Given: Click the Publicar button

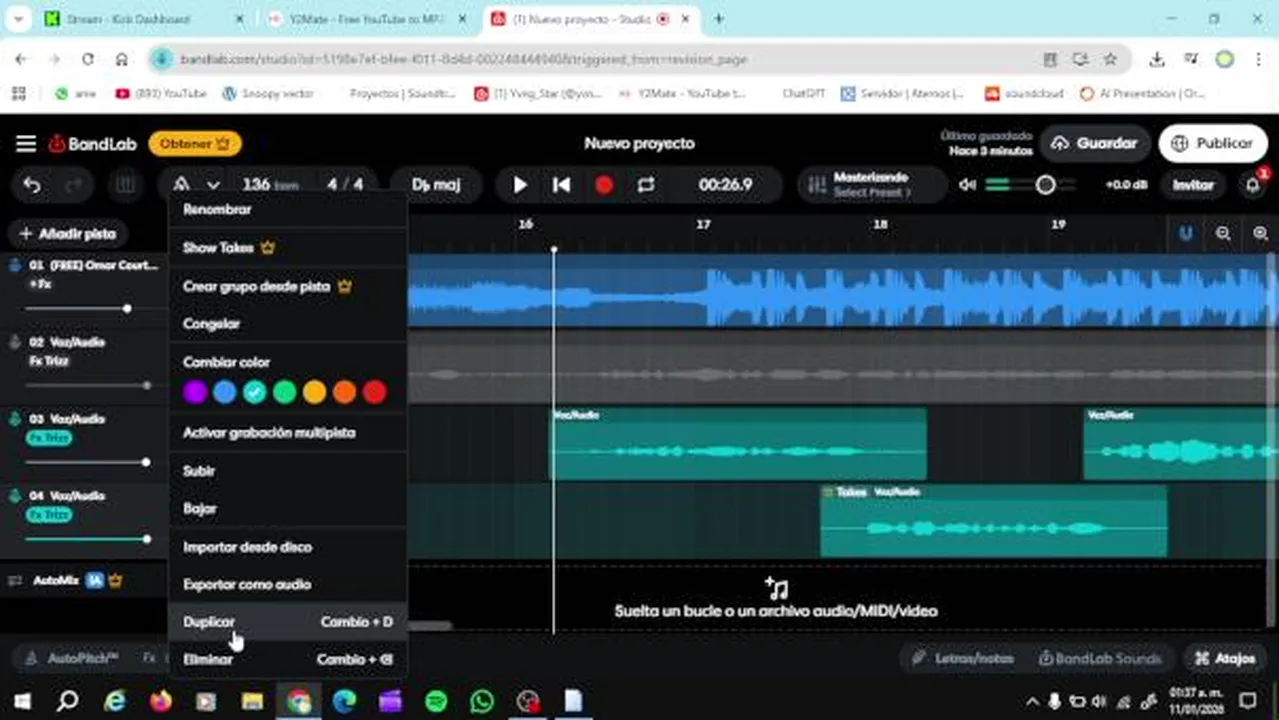Looking at the screenshot, I should [1212, 143].
